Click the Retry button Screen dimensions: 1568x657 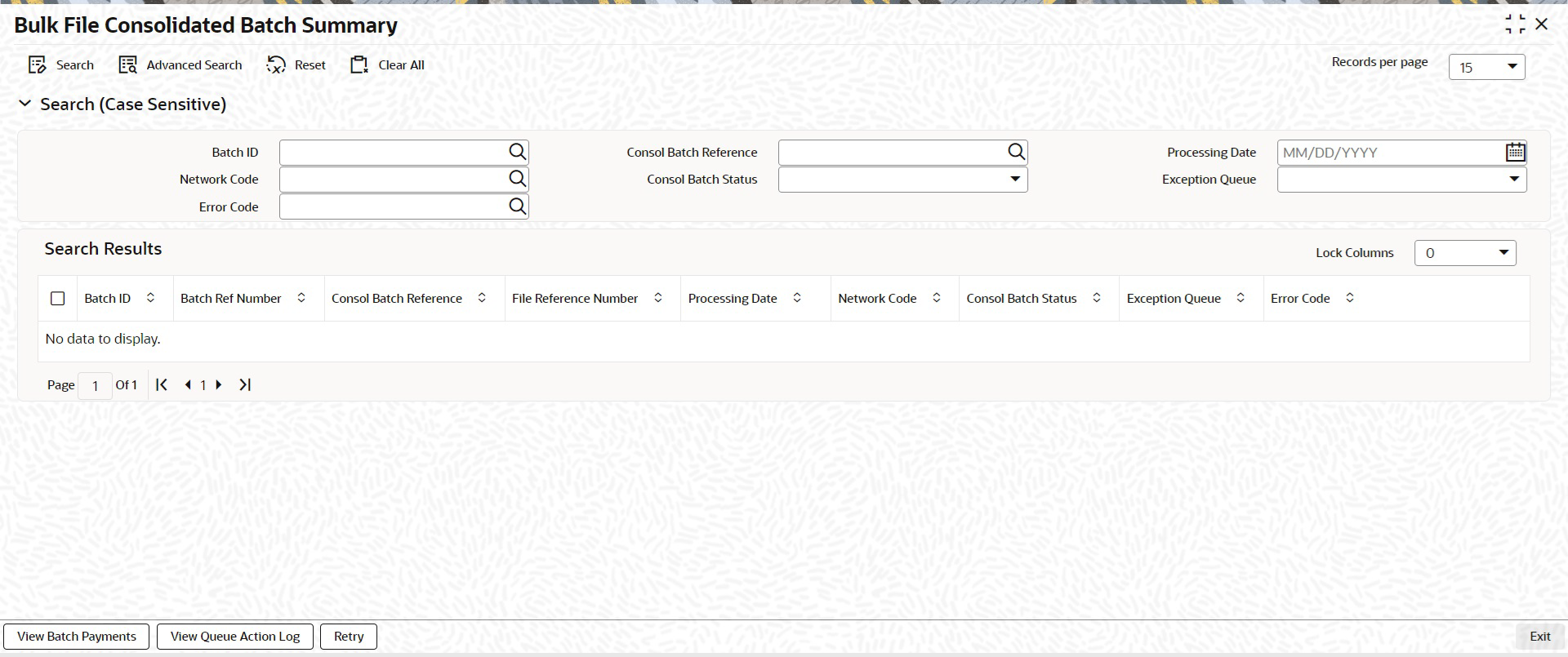coord(349,637)
